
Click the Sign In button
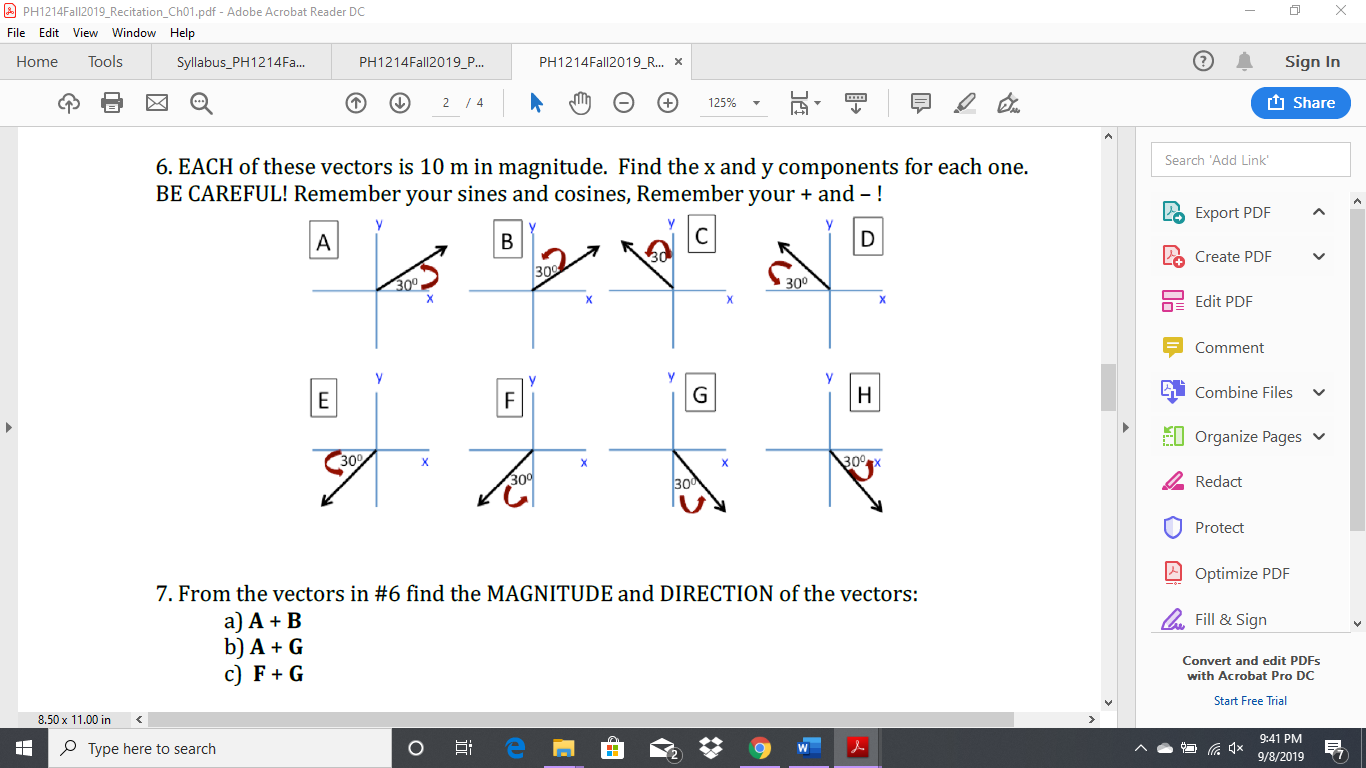1311,61
